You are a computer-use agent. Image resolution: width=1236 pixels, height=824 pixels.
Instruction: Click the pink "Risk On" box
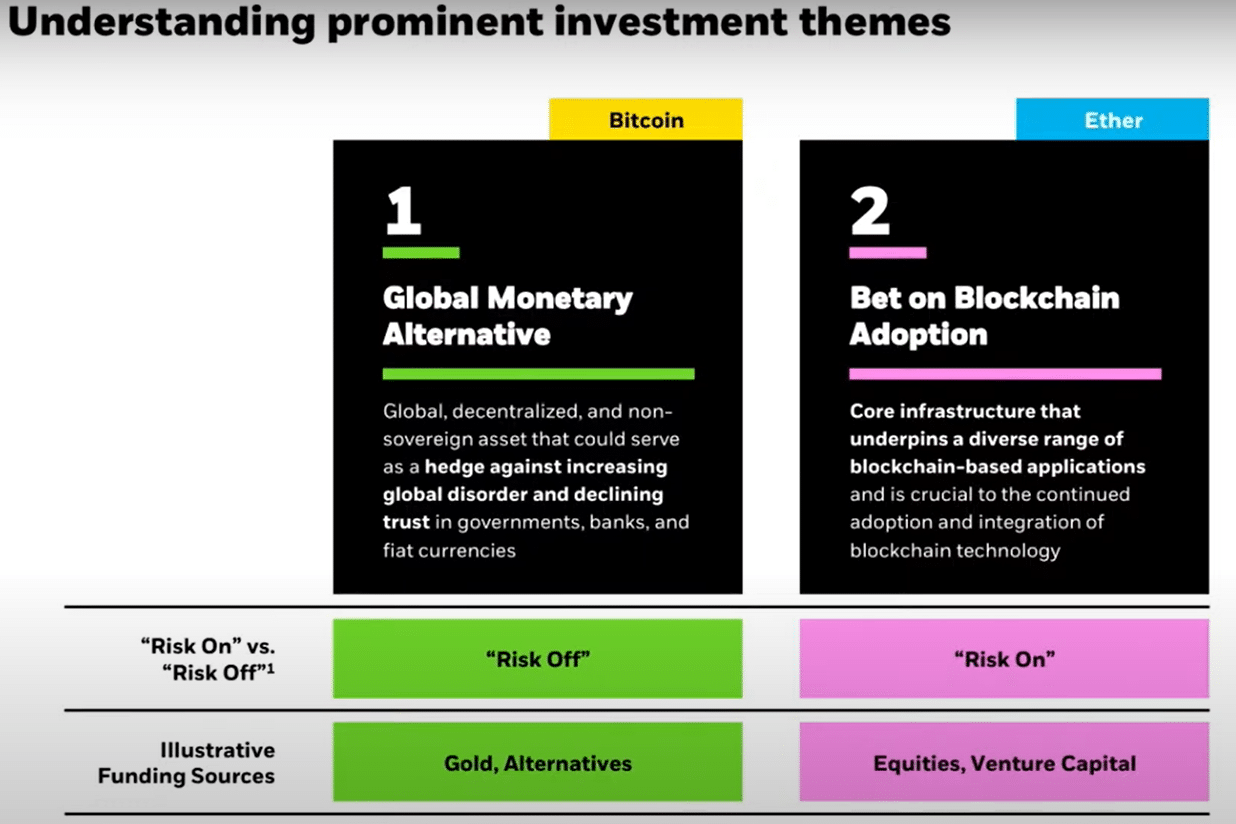pos(1004,658)
